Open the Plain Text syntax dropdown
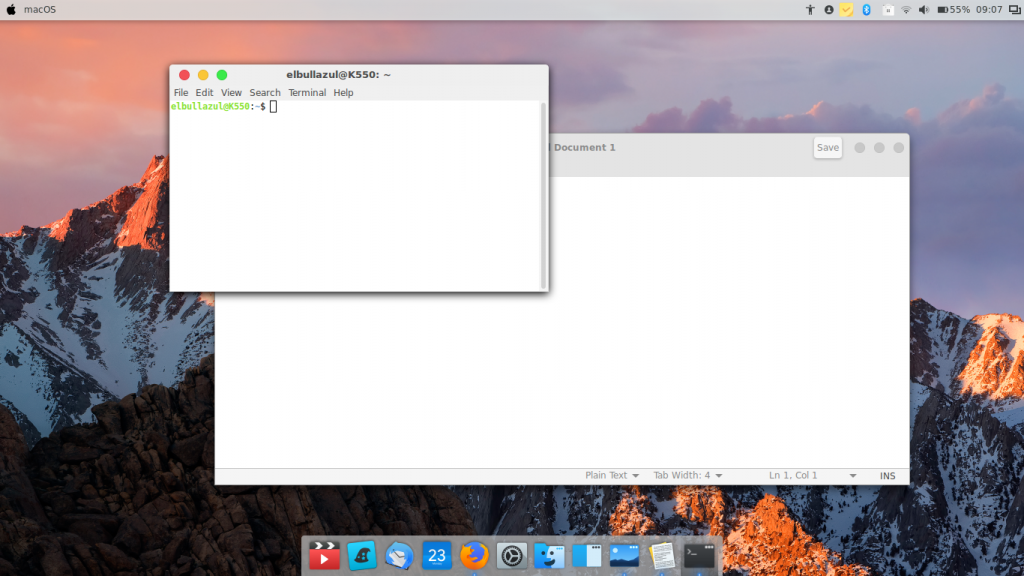The height and width of the screenshot is (576, 1024). click(612, 475)
